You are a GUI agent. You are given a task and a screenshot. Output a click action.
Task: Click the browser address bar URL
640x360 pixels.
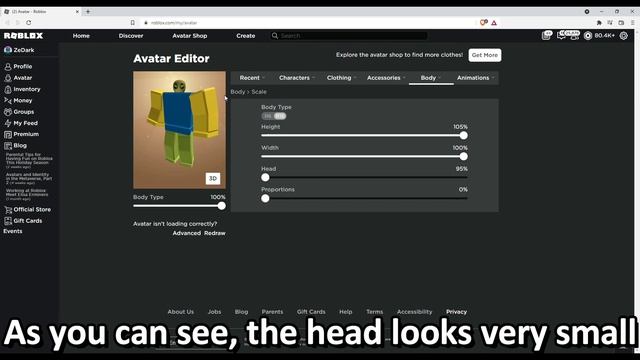tap(174, 23)
